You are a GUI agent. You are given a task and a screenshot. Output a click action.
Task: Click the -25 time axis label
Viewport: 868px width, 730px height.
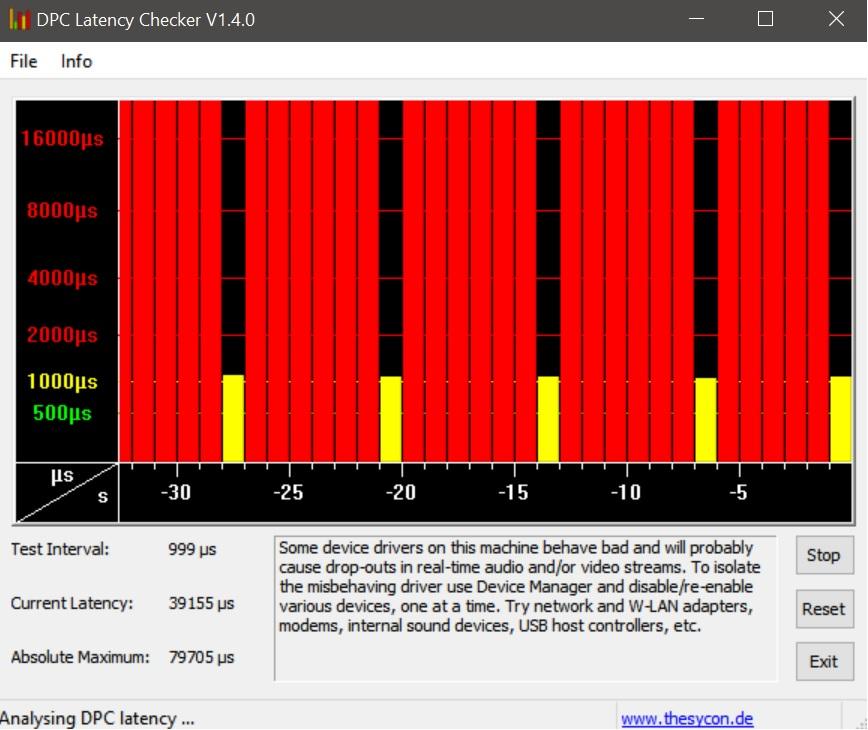tap(288, 491)
